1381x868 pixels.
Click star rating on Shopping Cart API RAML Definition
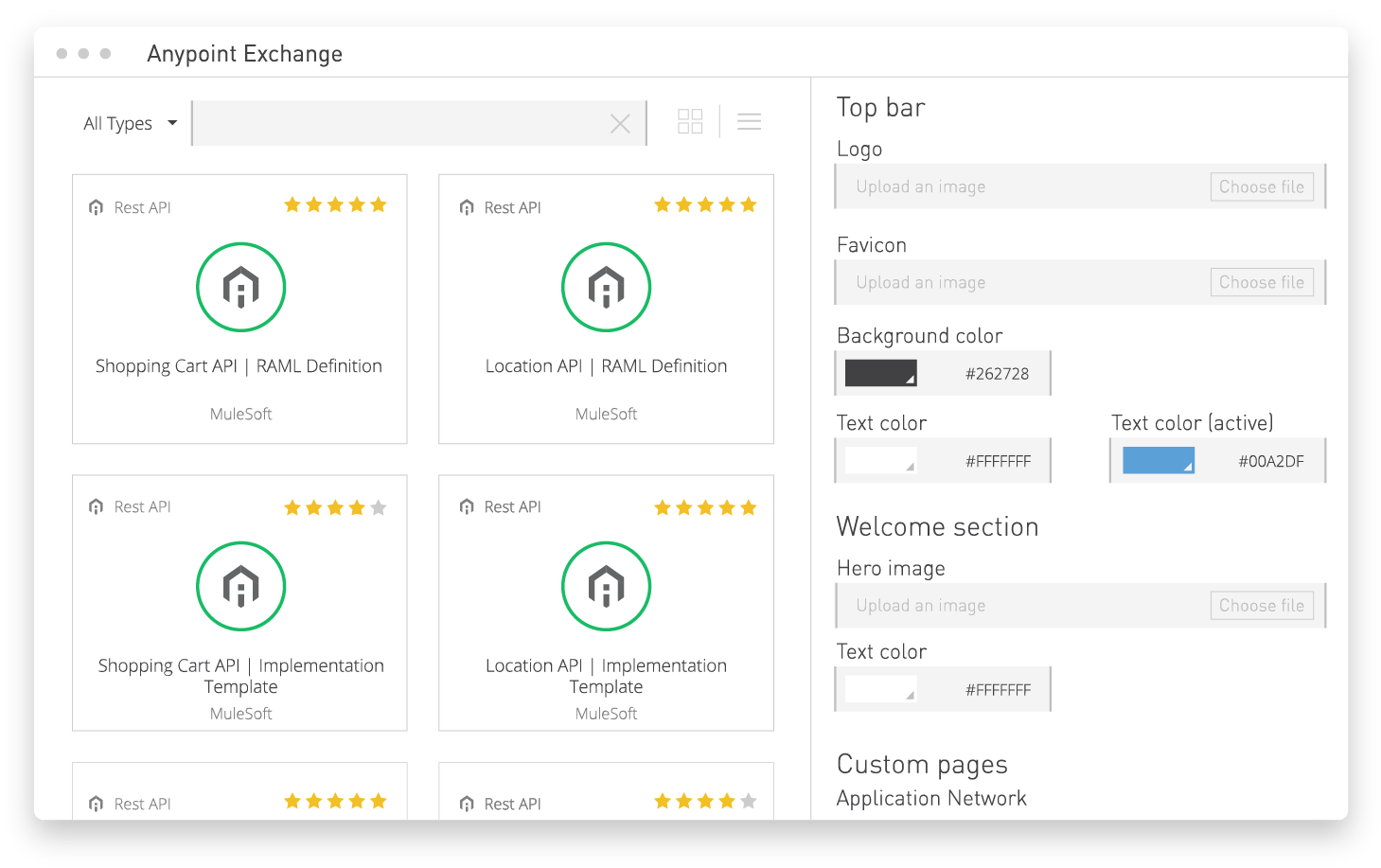pyautogui.click(x=335, y=204)
